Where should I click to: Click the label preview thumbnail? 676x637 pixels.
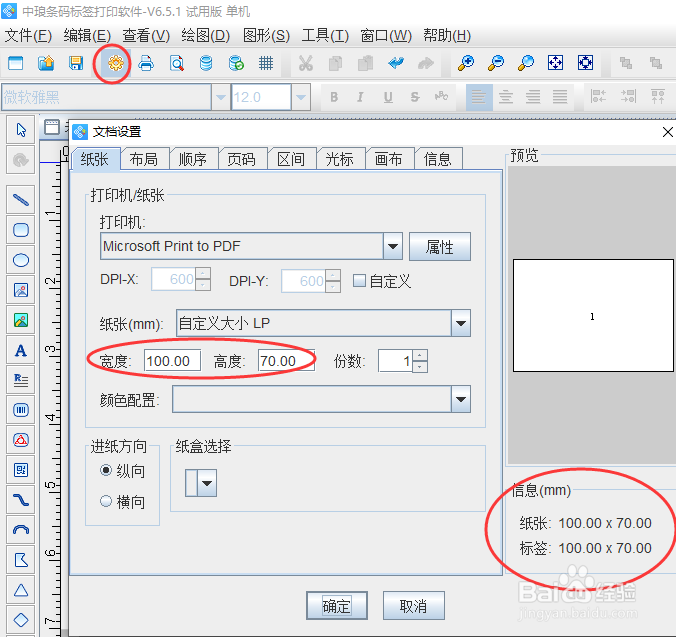(593, 315)
